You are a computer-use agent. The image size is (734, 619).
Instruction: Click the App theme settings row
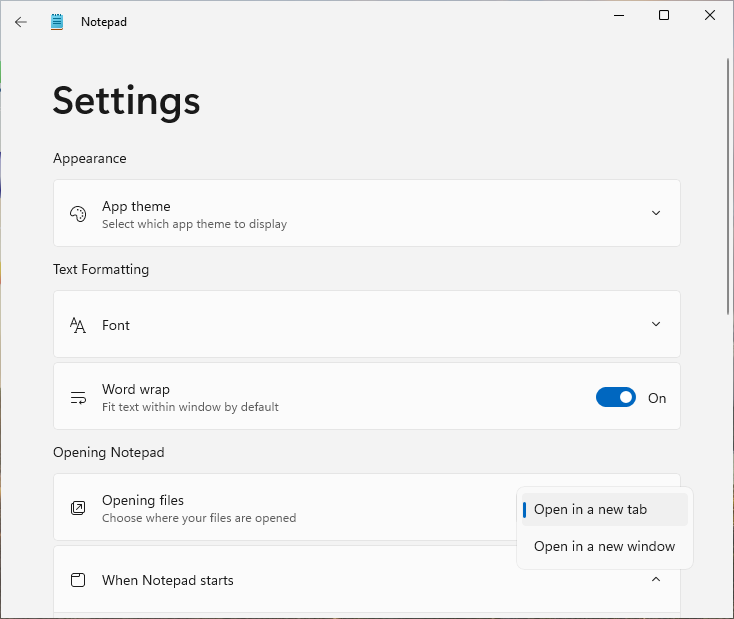pyautogui.click(x=367, y=213)
